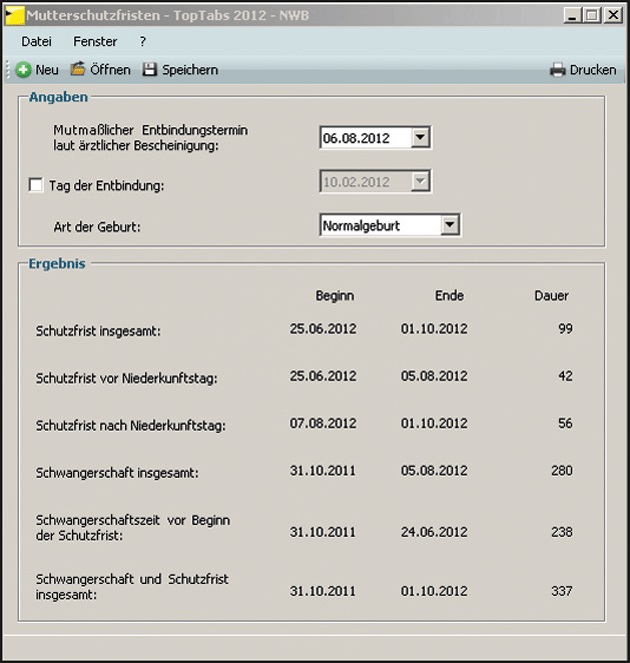Click the Schutzfrist insgesamt Dauer value 99
630x663 pixels.
point(565,329)
